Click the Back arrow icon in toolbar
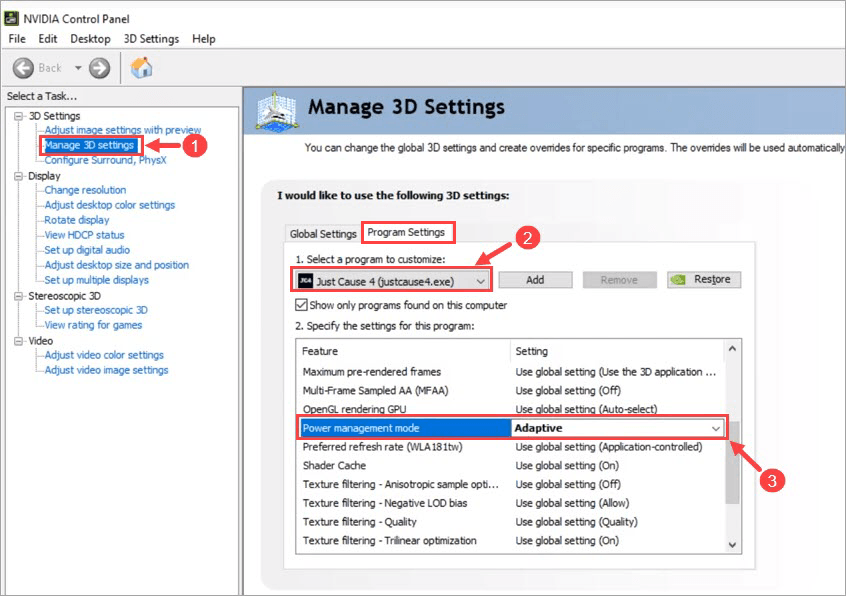Image resolution: width=846 pixels, height=596 pixels. [x=23, y=68]
